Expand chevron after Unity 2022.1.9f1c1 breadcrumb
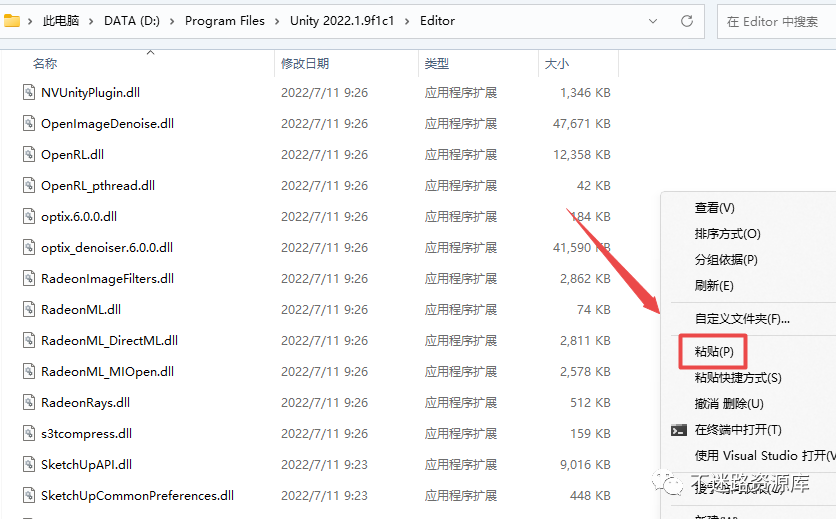Image resolution: width=836 pixels, height=519 pixels. [407, 21]
